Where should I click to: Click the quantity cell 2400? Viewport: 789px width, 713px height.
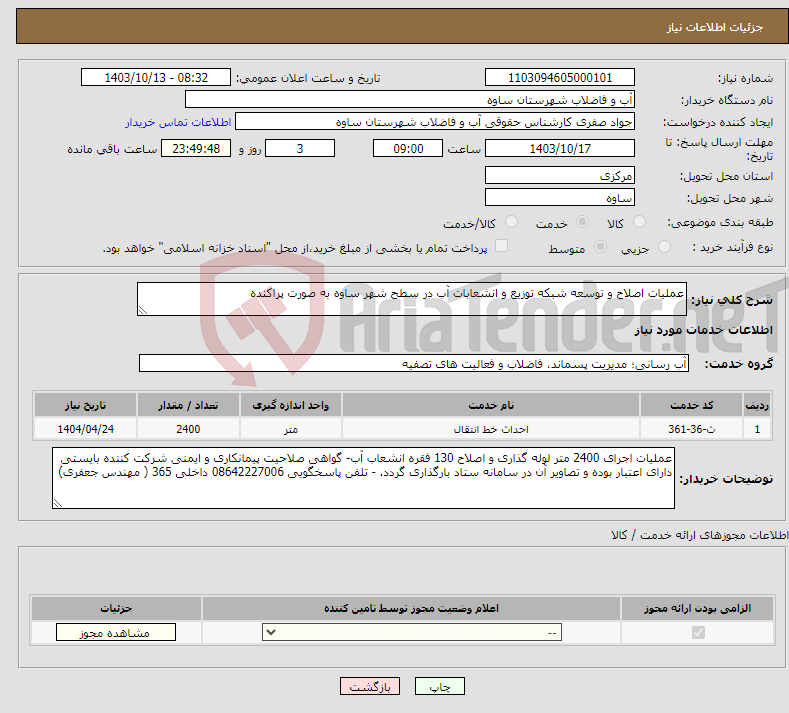(188, 429)
